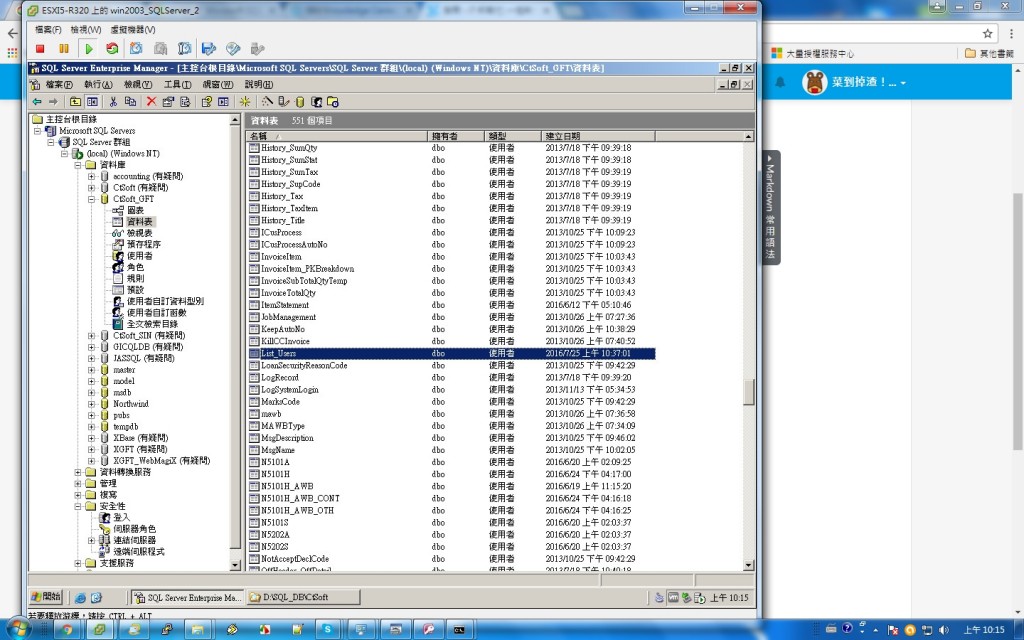Image resolution: width=1024 pixels, height=640 pixels.
Task: Click the Back arrow in Enterprise Manager toolbar
Action: pos(37,102)
